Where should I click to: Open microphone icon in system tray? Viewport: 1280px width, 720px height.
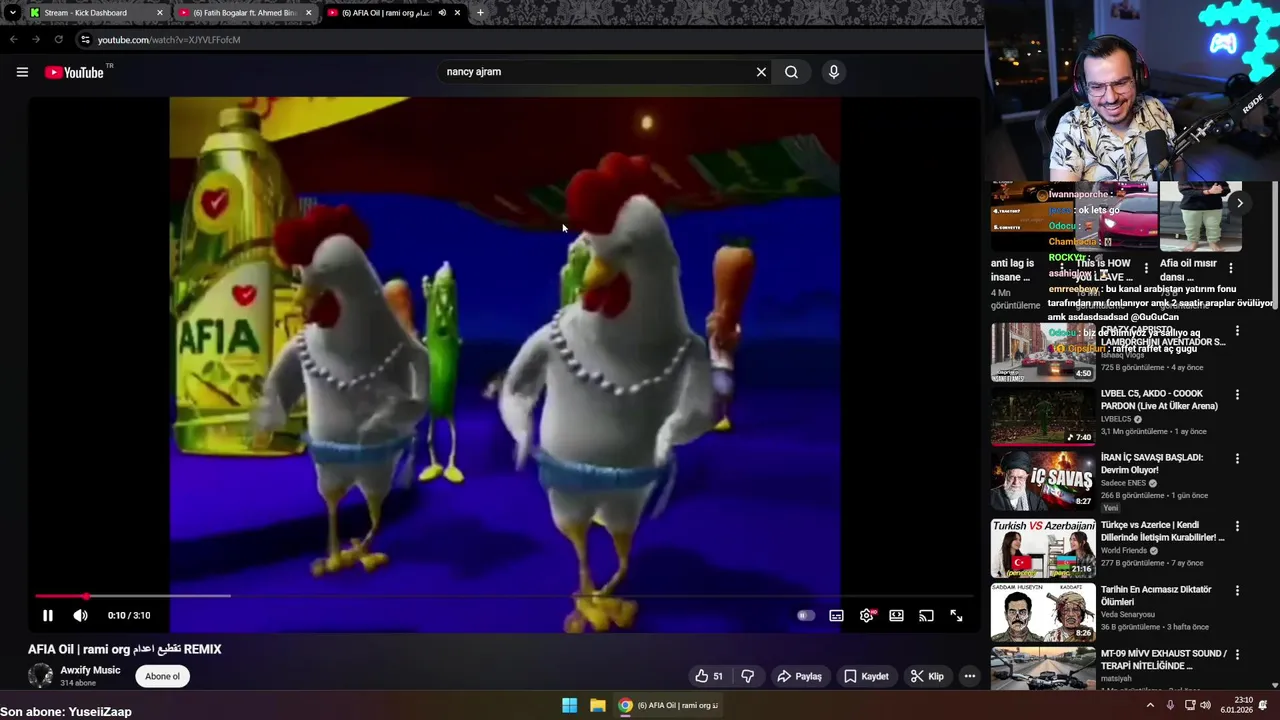pos(1170,705)
